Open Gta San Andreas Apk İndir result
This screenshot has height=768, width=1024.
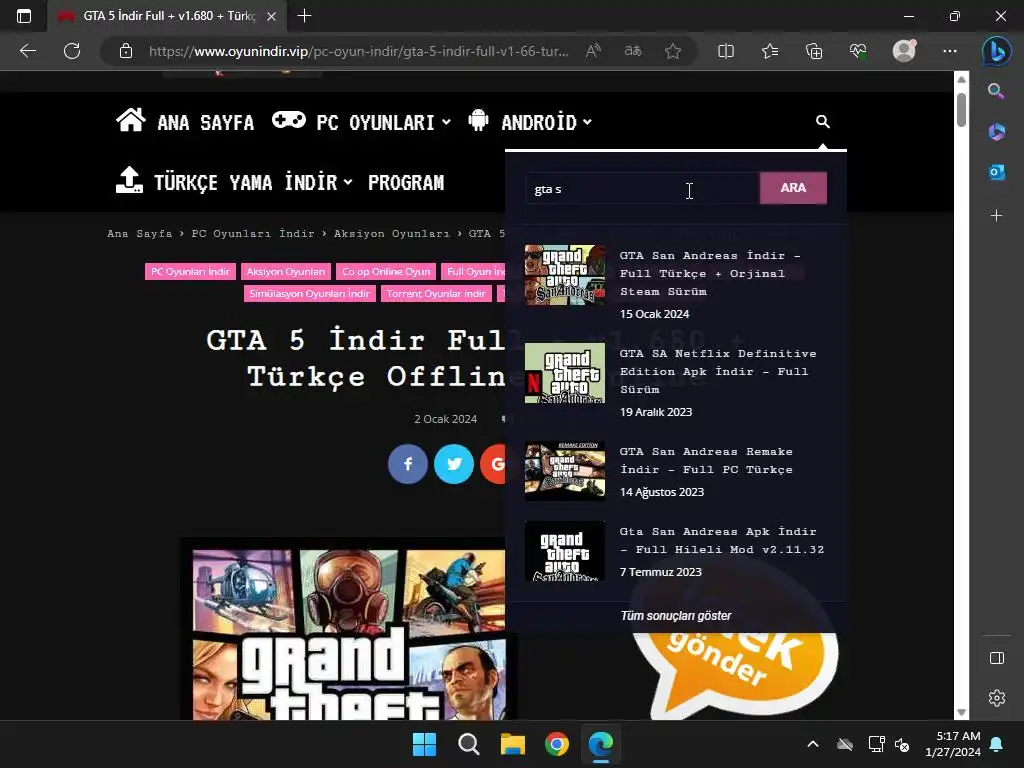tap(722, 541)
